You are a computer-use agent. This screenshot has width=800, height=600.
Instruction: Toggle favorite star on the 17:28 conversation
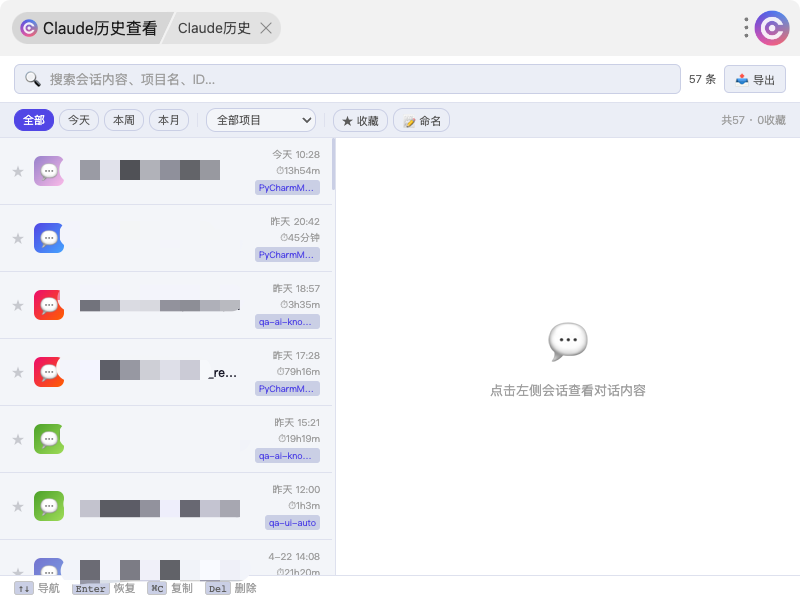point(17,372)
